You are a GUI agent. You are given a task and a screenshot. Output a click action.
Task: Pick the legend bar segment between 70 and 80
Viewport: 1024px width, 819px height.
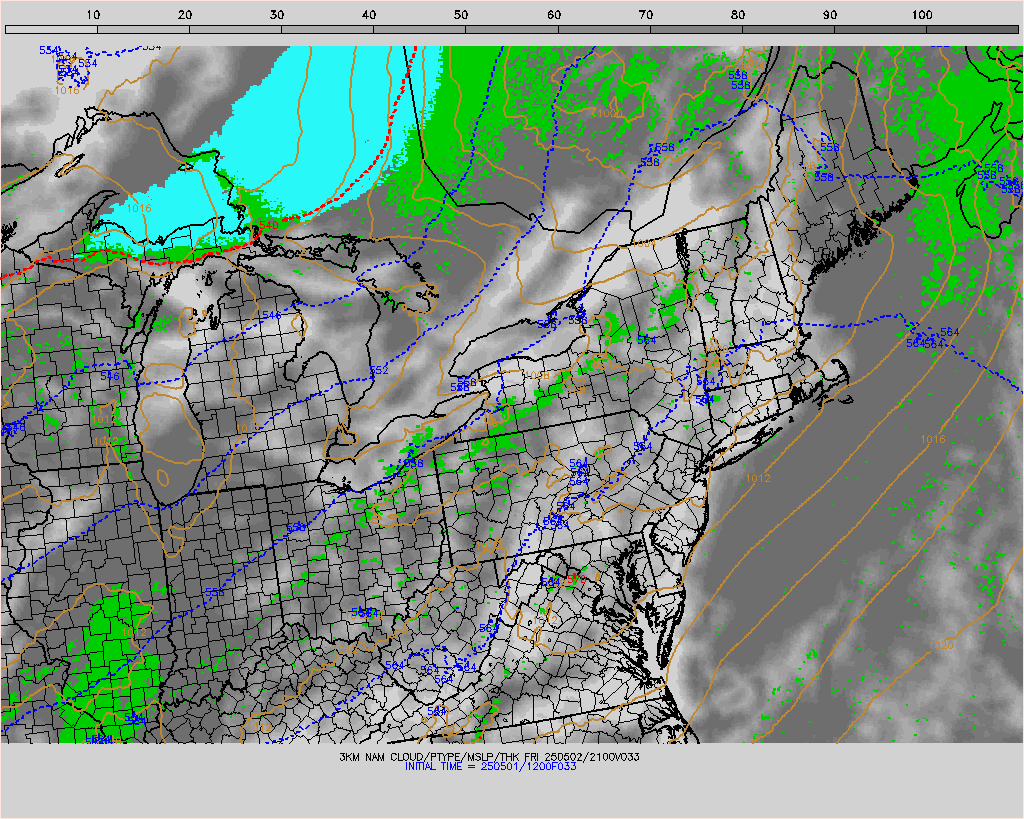click(x=696, y=29)
